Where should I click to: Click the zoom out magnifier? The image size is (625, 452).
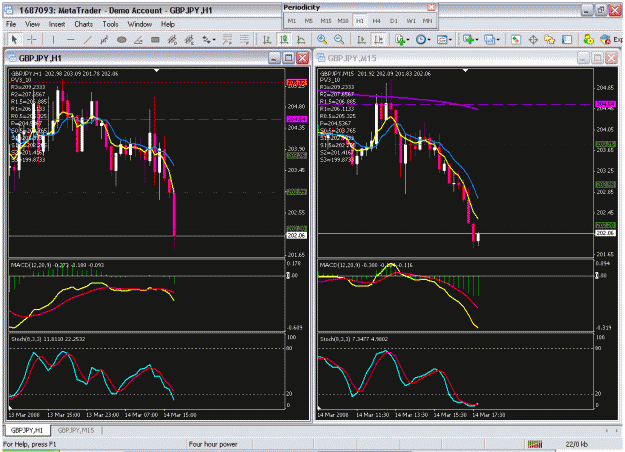coord(339,39)
